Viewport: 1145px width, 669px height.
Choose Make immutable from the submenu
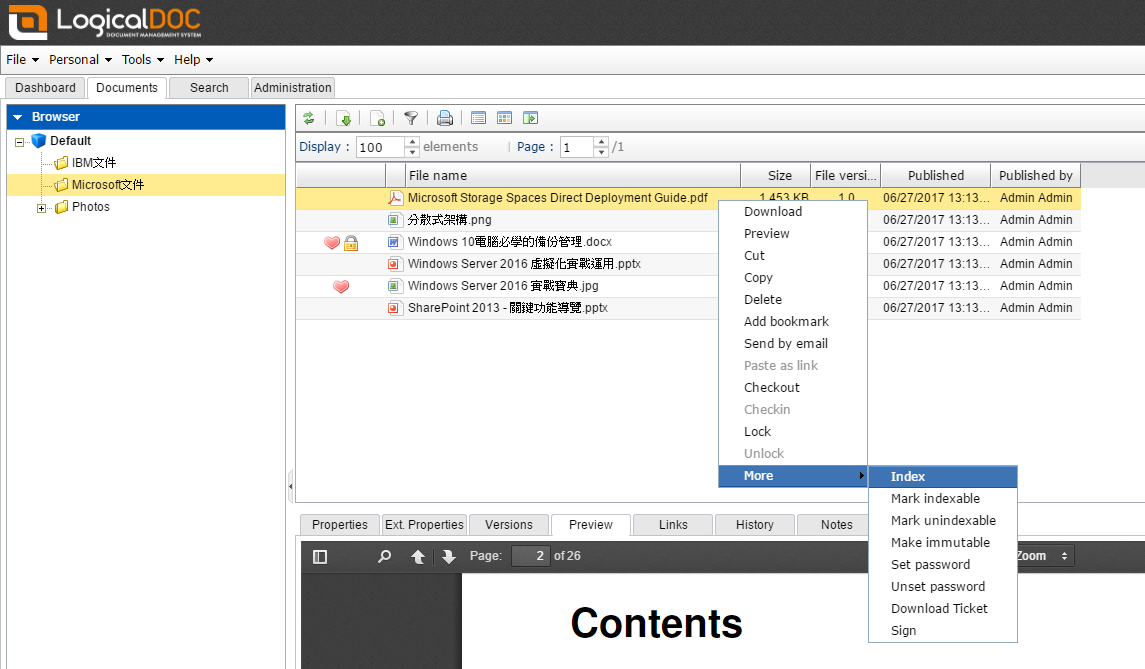[x=943, y=543]
